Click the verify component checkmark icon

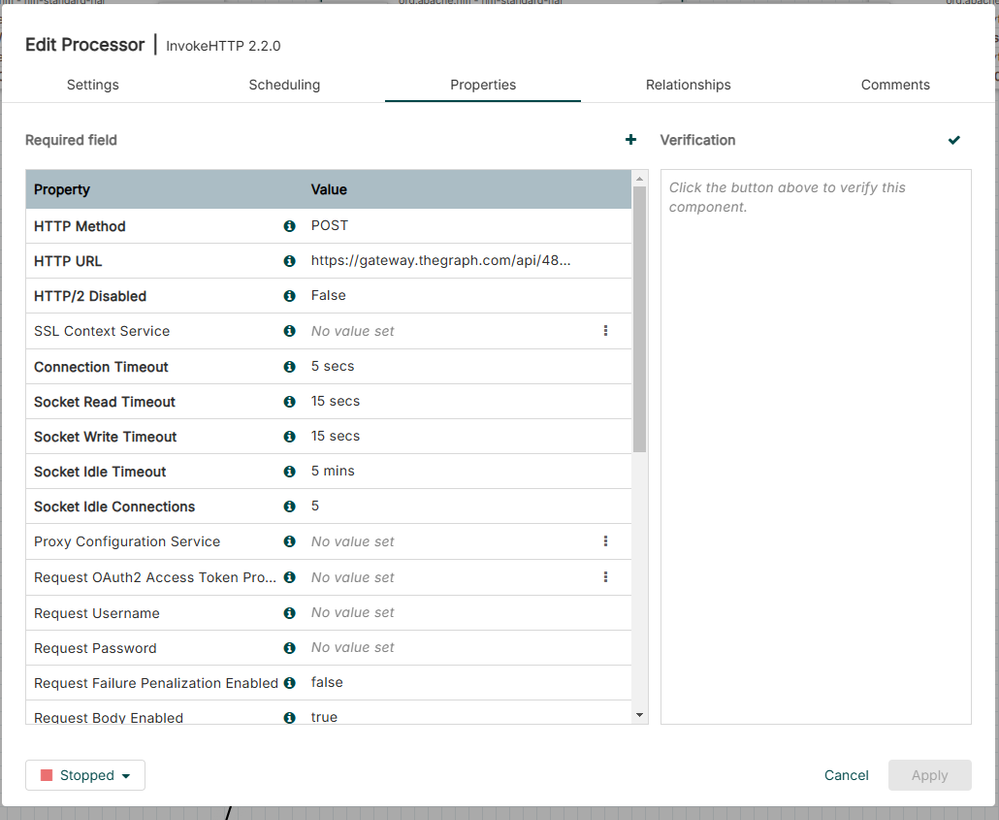click(954, 140)
